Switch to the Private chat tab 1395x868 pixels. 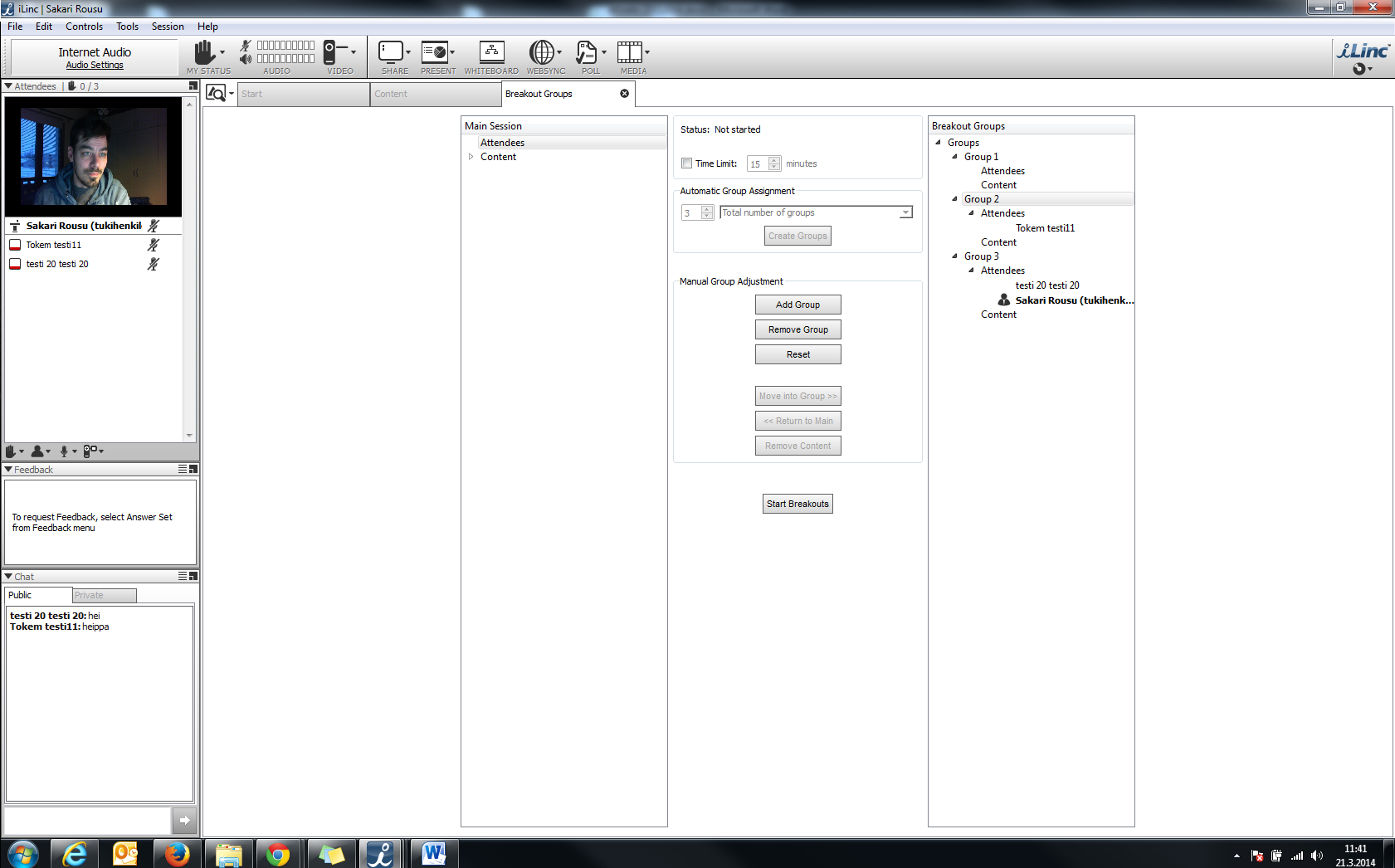104,595
